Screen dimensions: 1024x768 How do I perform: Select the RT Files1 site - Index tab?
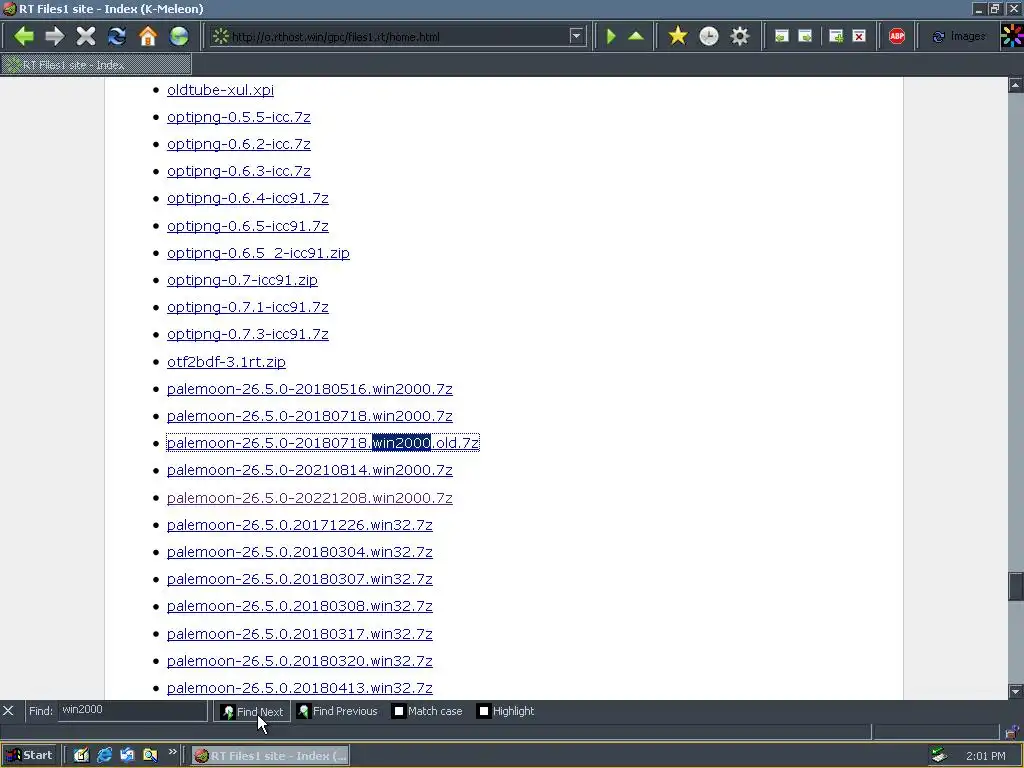pos(96,65)
